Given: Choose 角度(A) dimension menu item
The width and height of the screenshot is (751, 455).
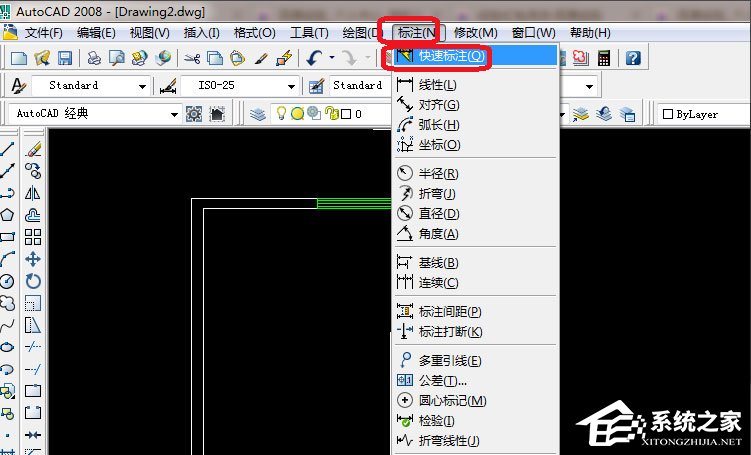Looking at the screenshot, I should click(x=476, y=234).
